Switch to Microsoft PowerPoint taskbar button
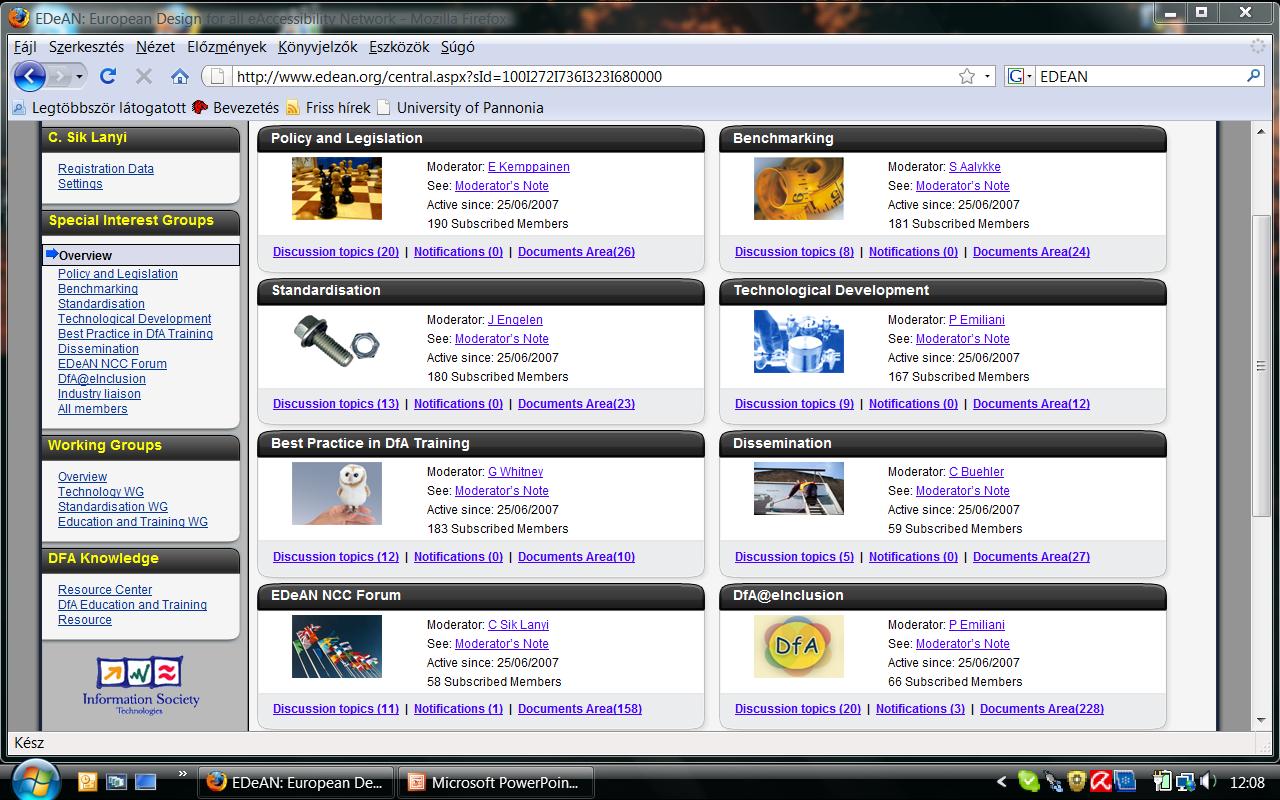 pos(496,783)
